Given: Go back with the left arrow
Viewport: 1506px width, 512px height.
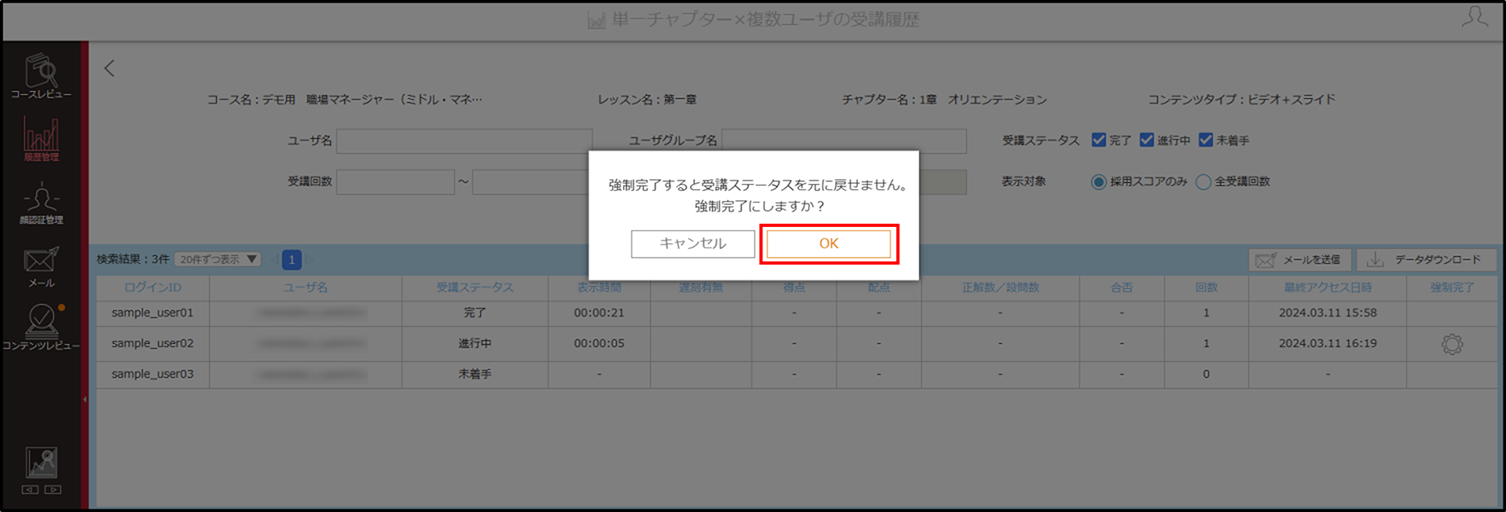Looking at the screenshot, I should [x=110, y=69].
